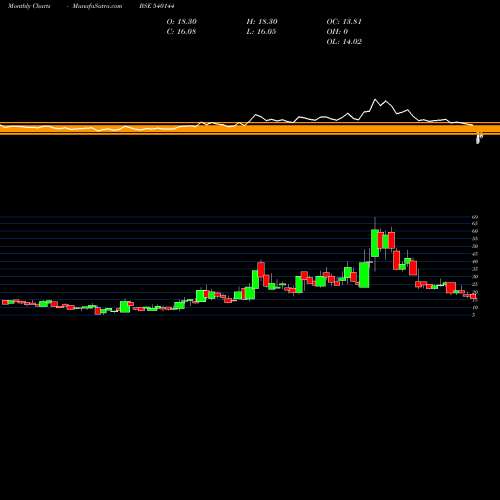Click the 10 price axis label
The width and height of the screenshot is (500, 500).
[475, 307]
